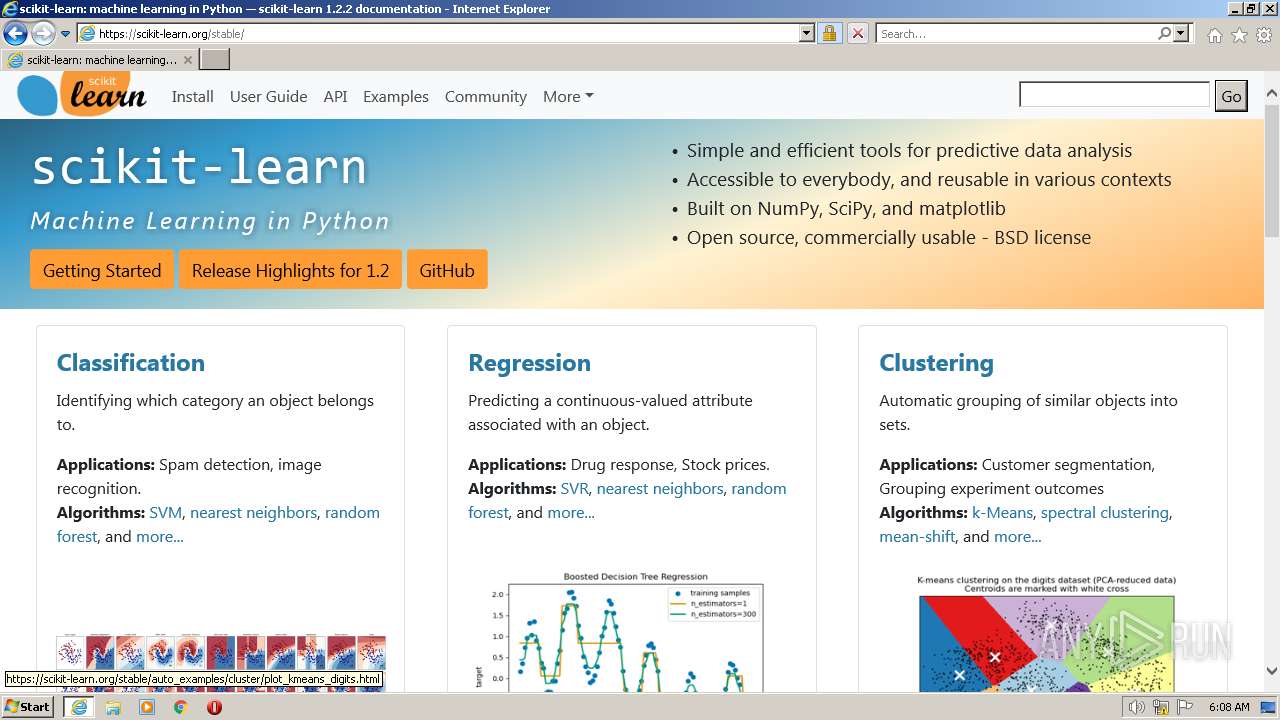
Task: Select the scikit-learn browser tab
Action: (100, 60)
